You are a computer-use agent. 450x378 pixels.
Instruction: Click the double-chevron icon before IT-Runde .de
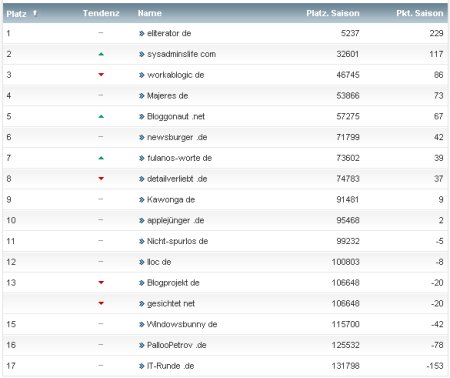tap(142, 366)
